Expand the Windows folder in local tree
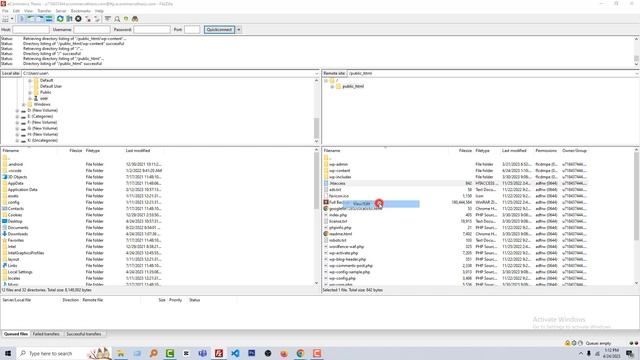640x360 pixels. (24, 104)
